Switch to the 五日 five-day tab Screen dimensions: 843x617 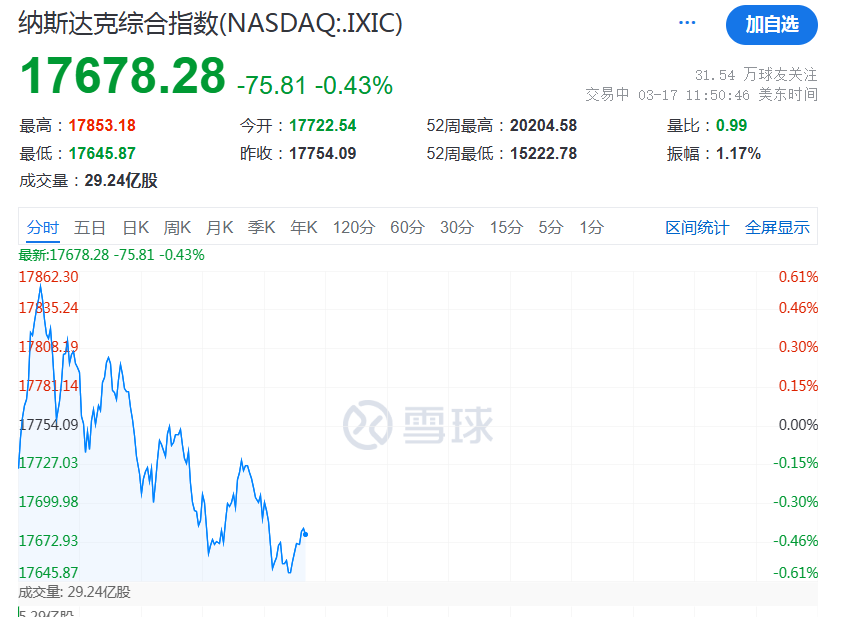90,228
